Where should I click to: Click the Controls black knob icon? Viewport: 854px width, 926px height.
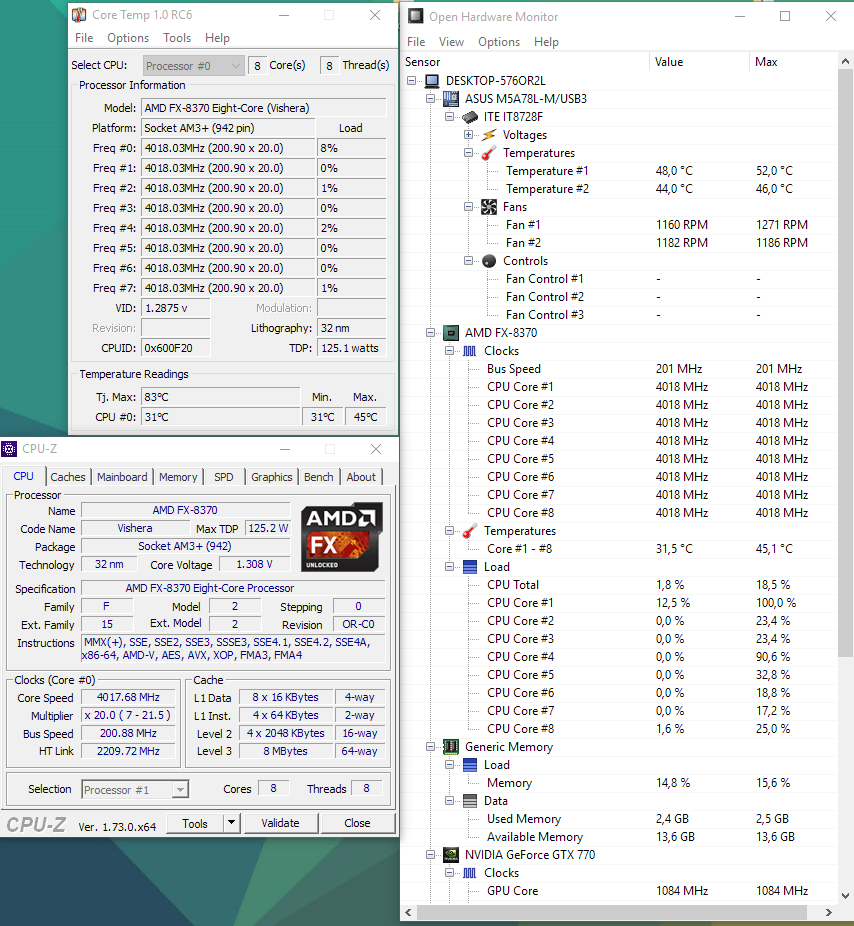pos(488,261)
